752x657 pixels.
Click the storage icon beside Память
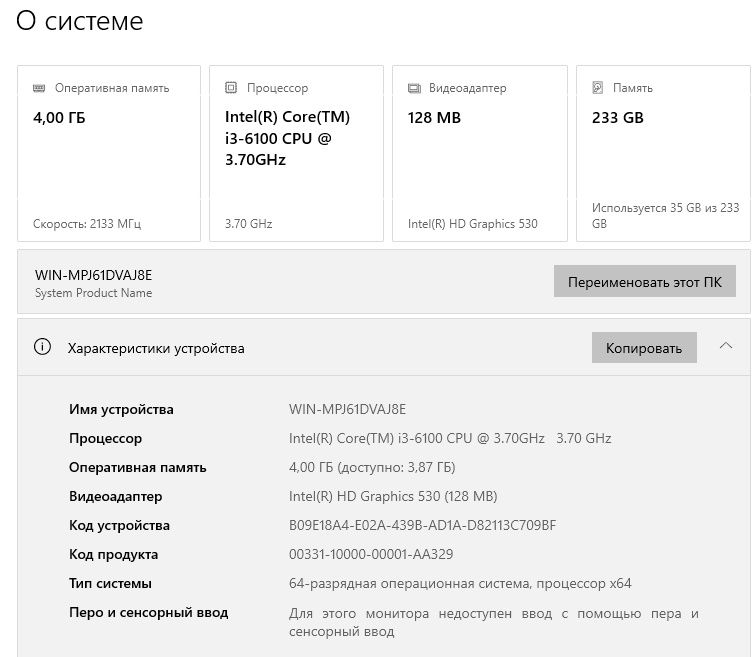597,88
